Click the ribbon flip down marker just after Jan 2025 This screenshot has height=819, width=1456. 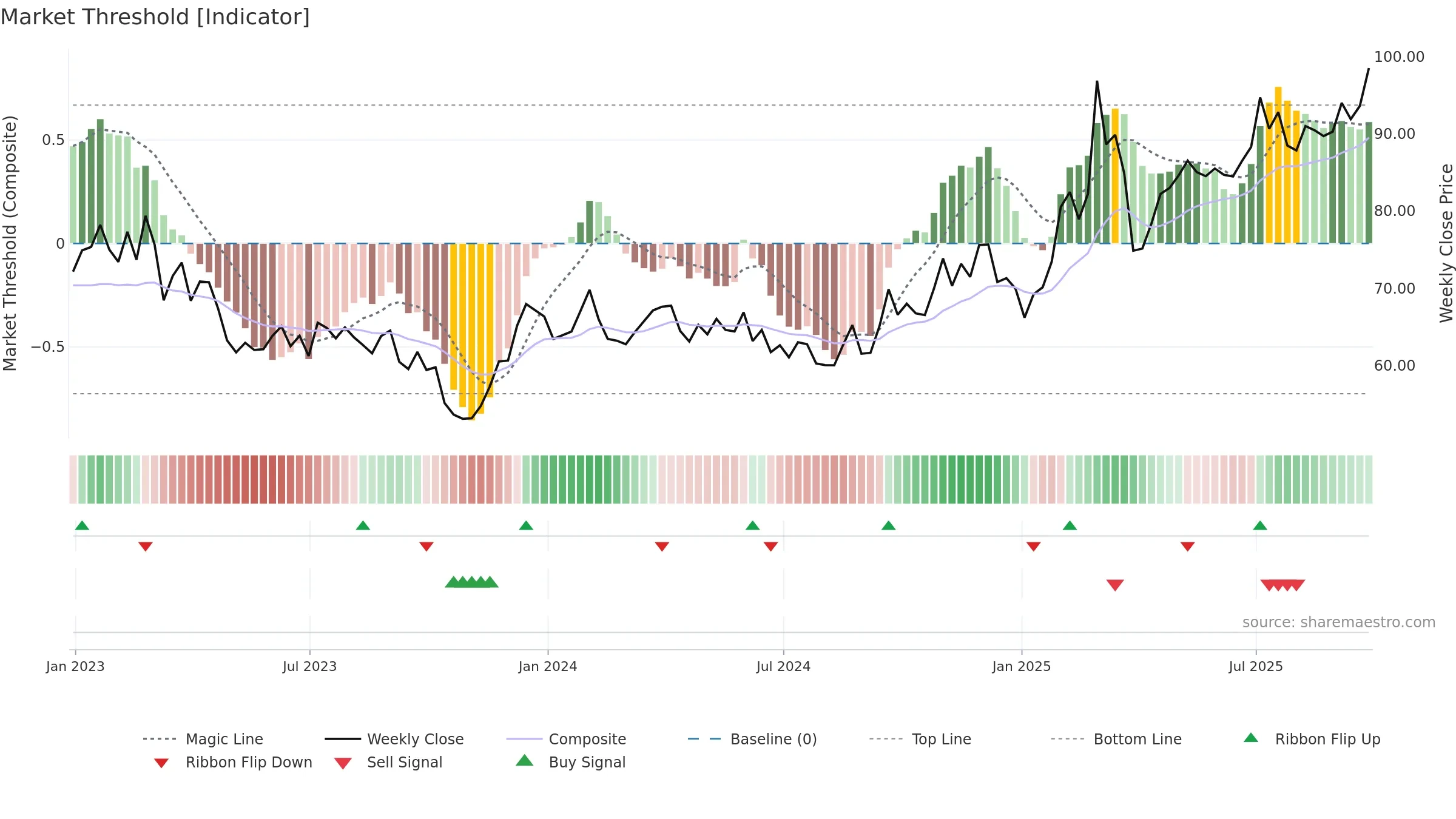click(1034, 547)
